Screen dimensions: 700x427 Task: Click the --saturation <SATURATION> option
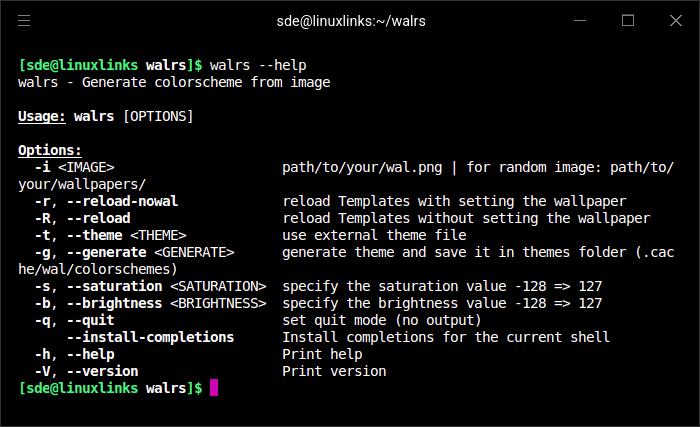pos(167,286)
